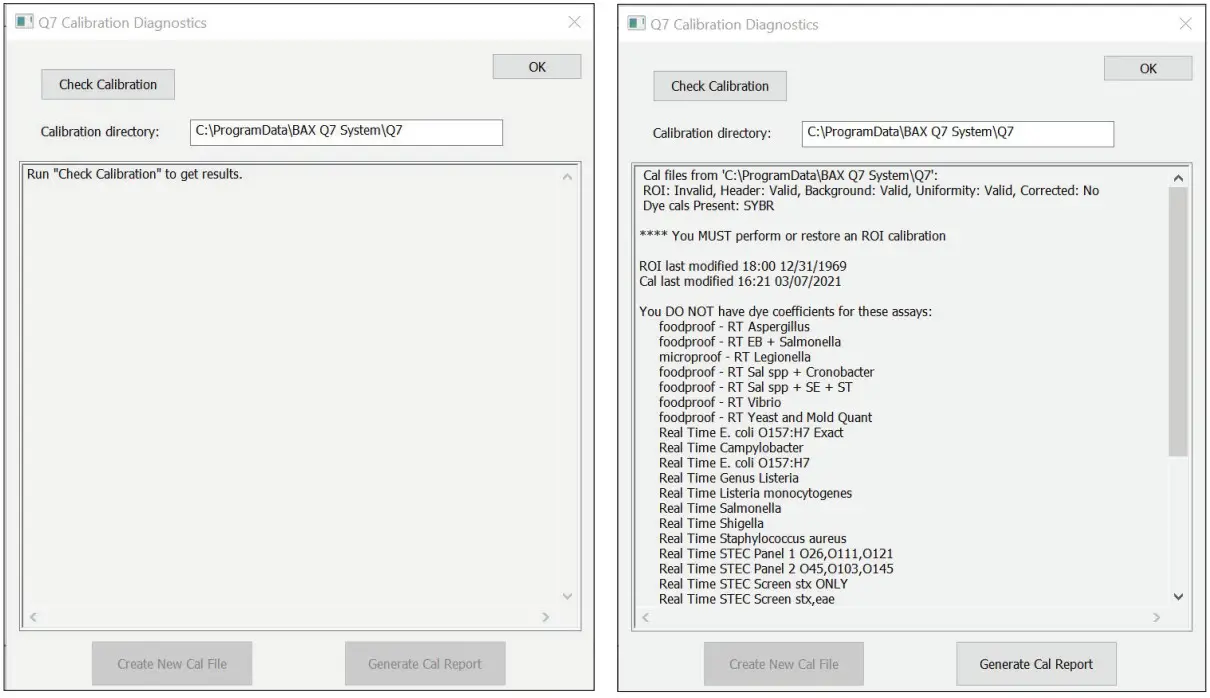This screenshot has width=1210, height=698.
Task: Click the right window's title bar app icon
Action: [x=636, y=24]
